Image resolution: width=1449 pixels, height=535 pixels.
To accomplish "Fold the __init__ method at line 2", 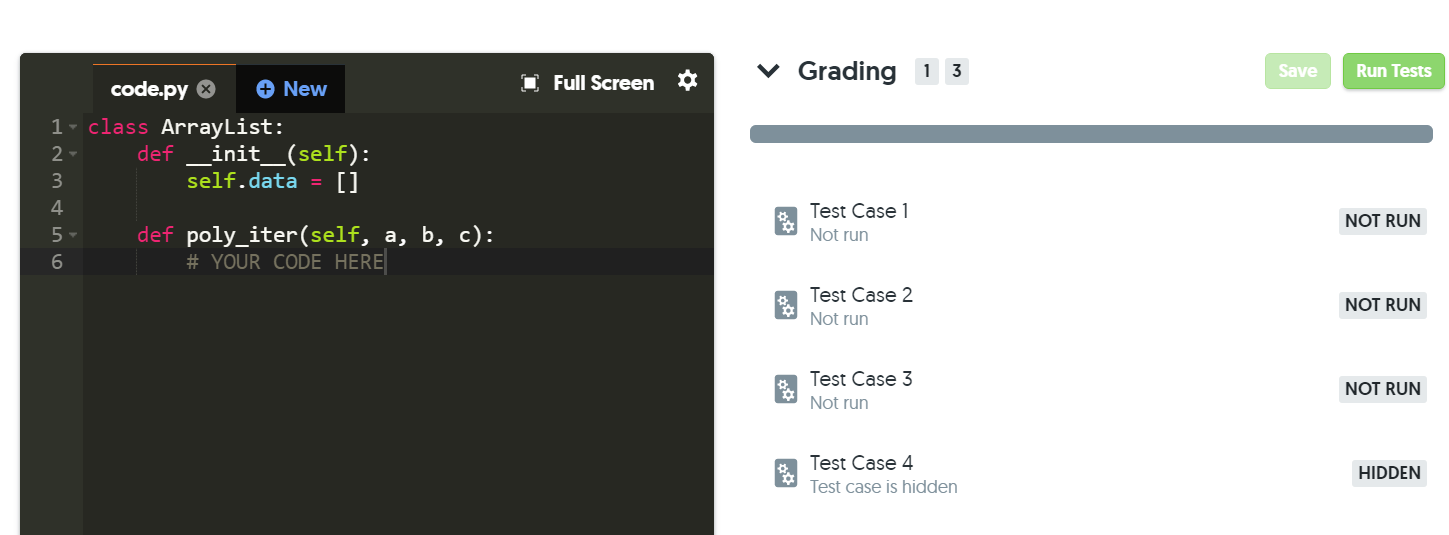I will (73, 154).
